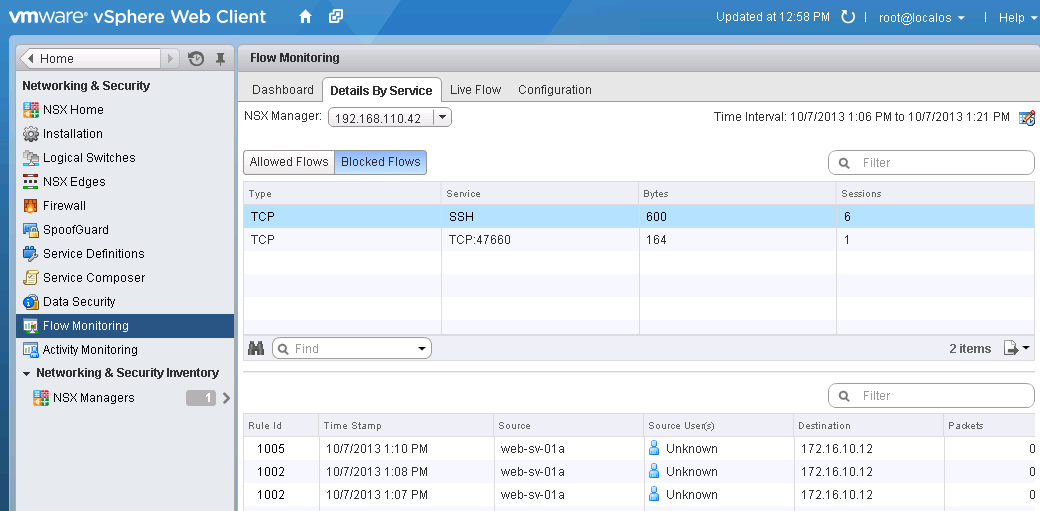
Task: Pin the navigator panel with the pushpin icon
Action: click(221, 58)
